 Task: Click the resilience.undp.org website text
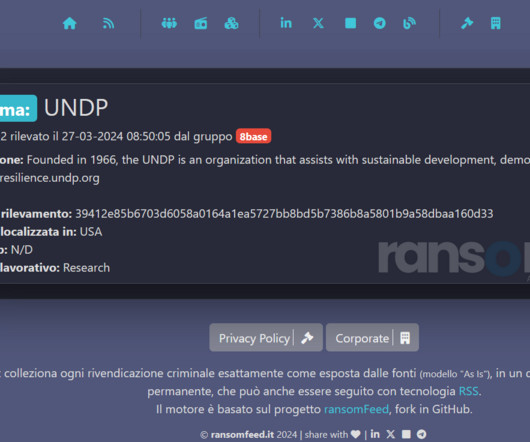pyautogui.click(x=50, y=178)
